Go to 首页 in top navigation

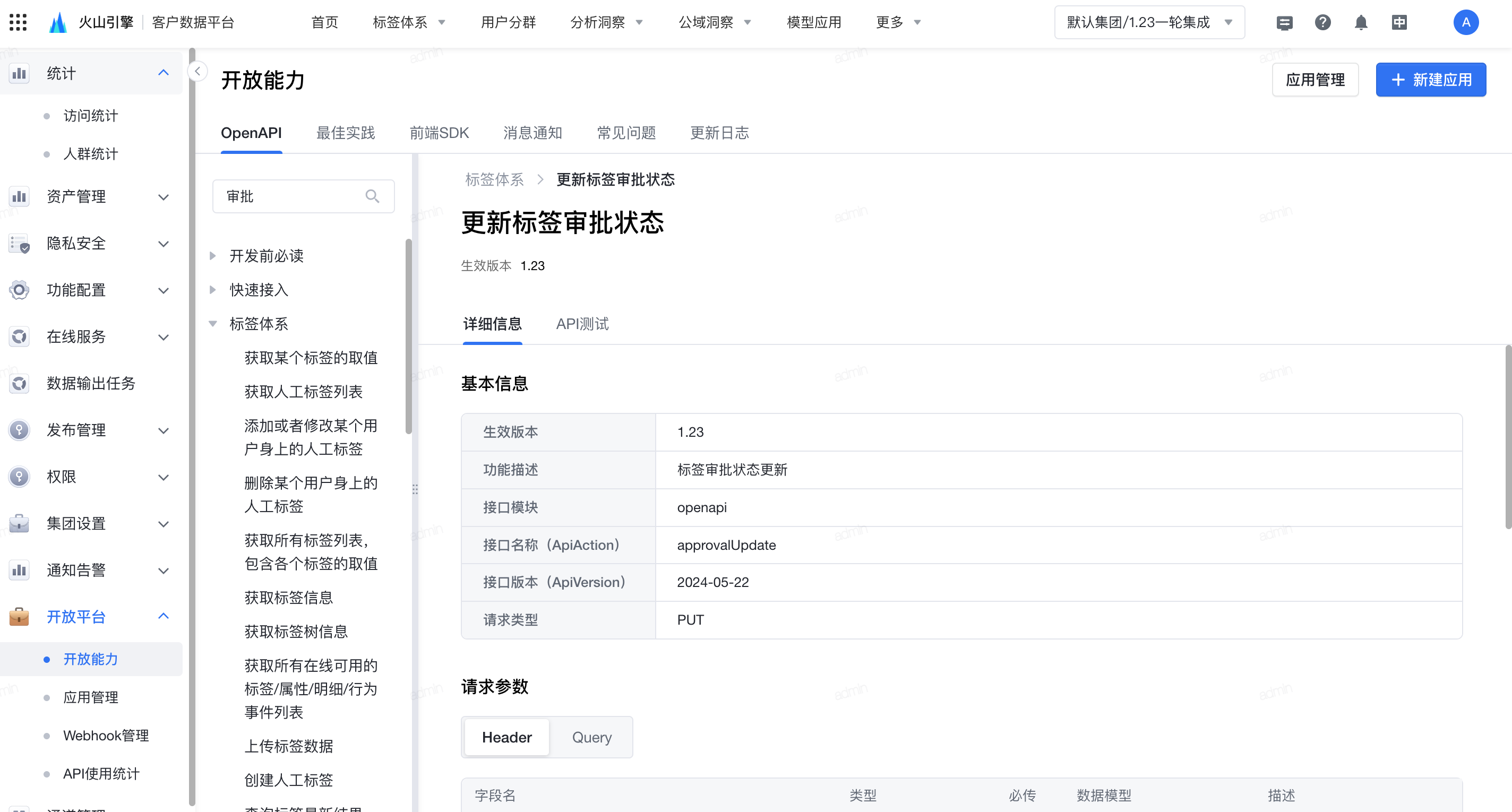pyautogui.click(x=324, y=22)
